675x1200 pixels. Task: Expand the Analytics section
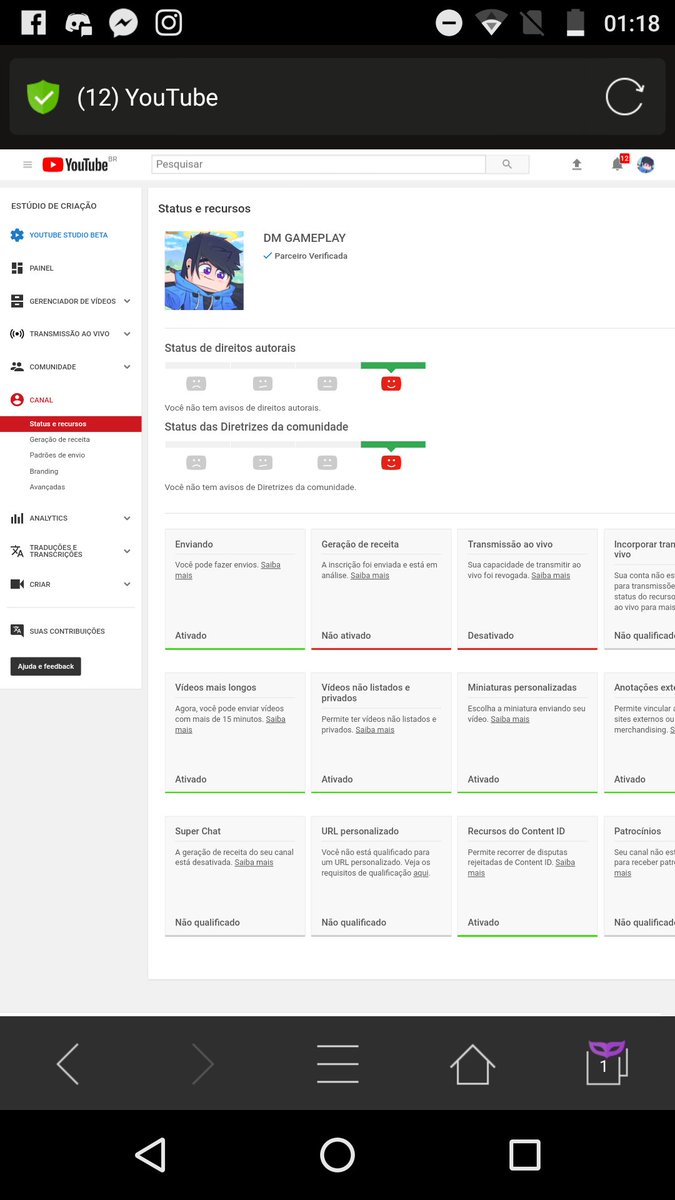point(127,518)
